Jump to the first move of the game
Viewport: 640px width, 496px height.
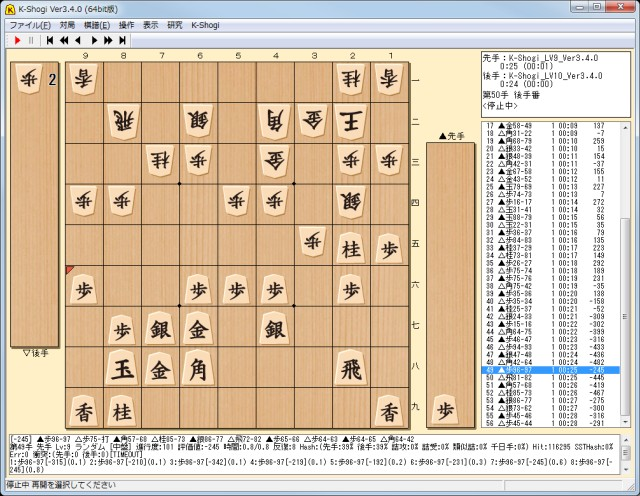(x=49, y=40)
